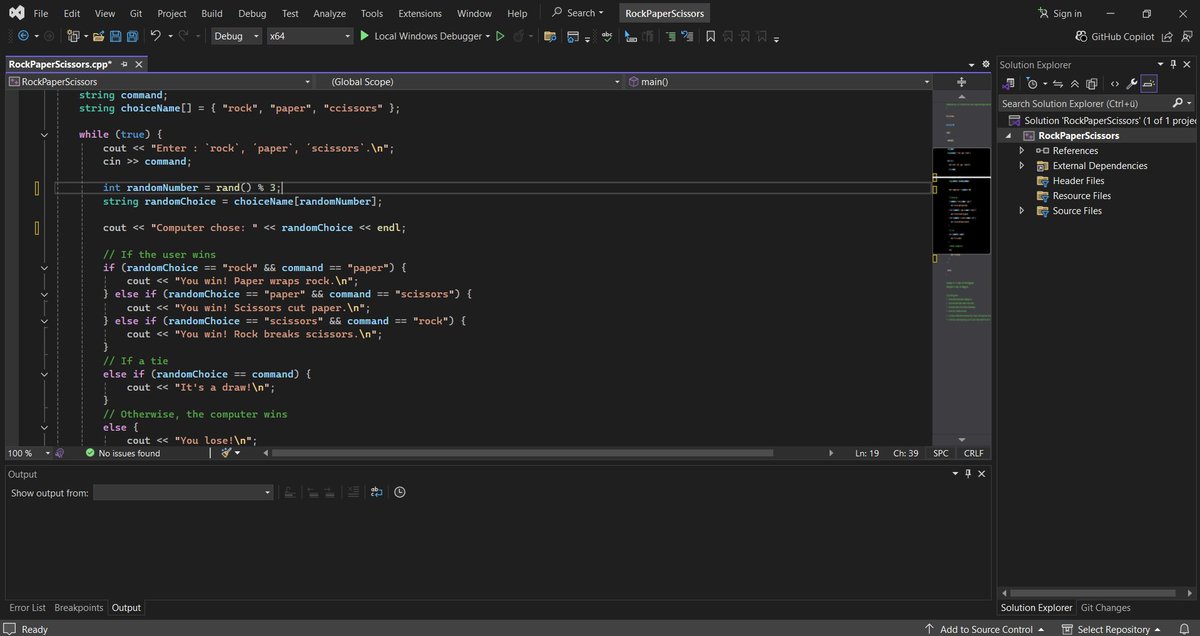Select the Solution 'RockPaperScissors' root node

[x=1100, y=120]
